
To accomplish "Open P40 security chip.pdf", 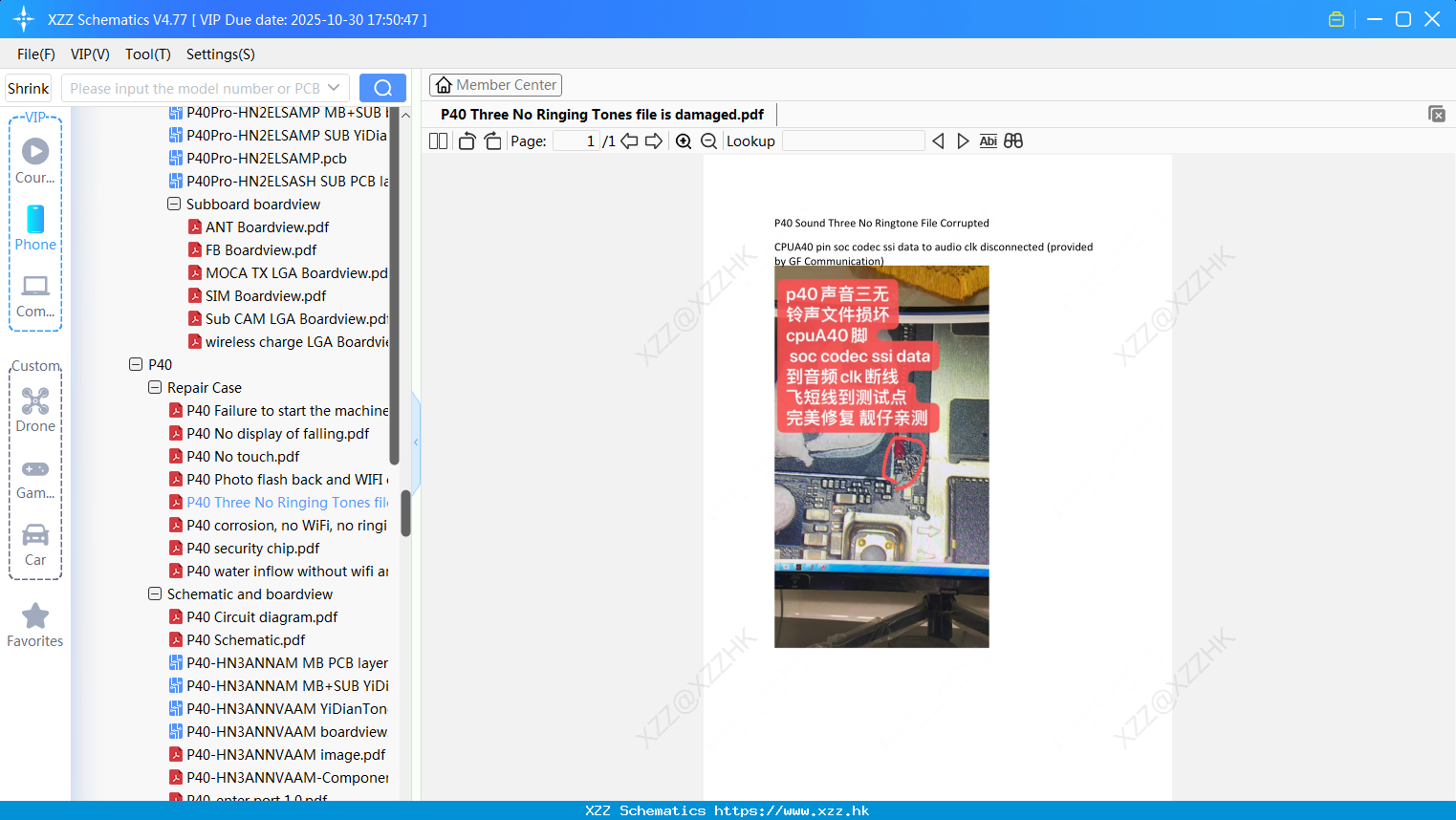I will point(252,548).
